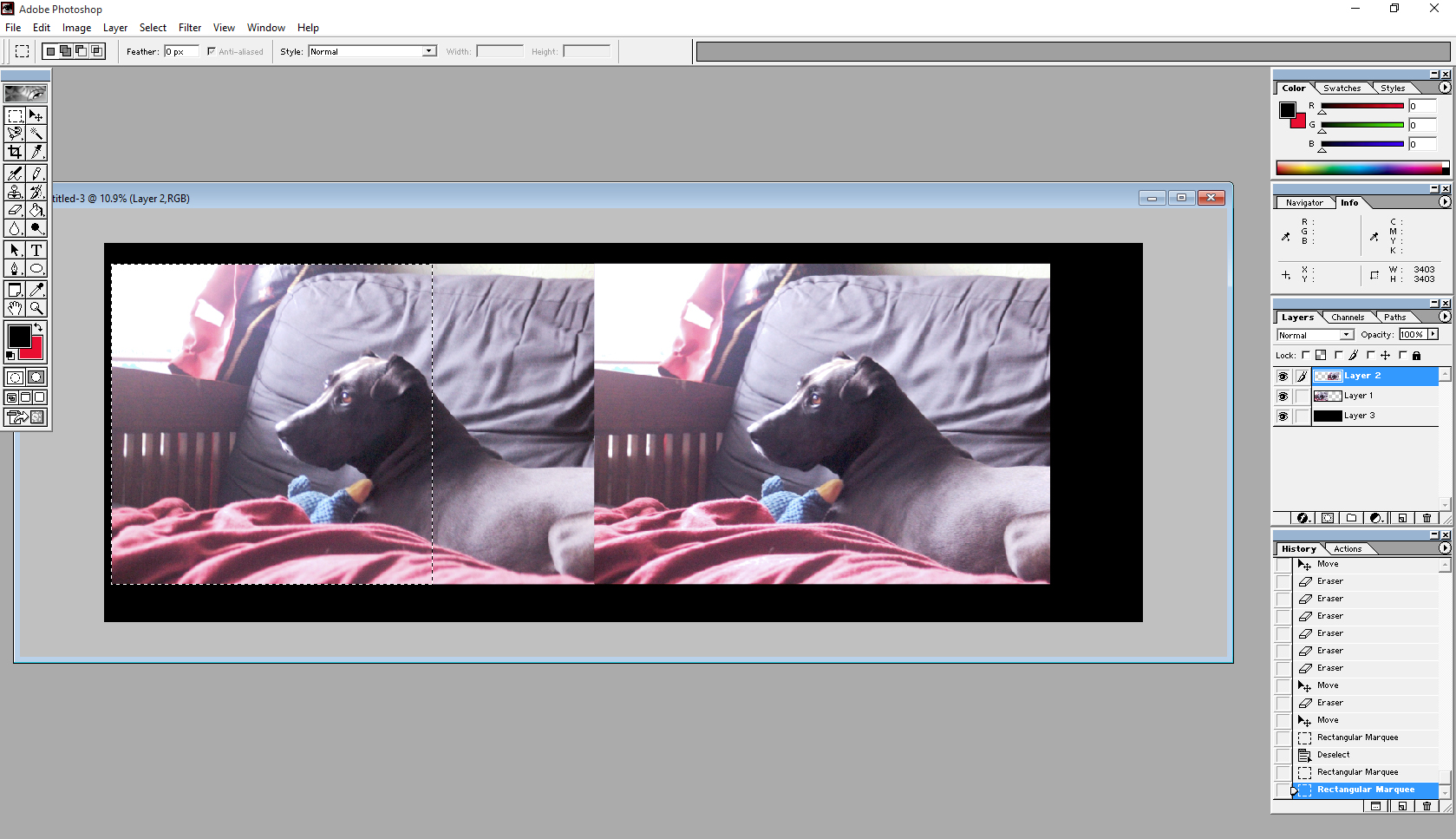Open the Filter menu
1456x839 pixels.
190,28
